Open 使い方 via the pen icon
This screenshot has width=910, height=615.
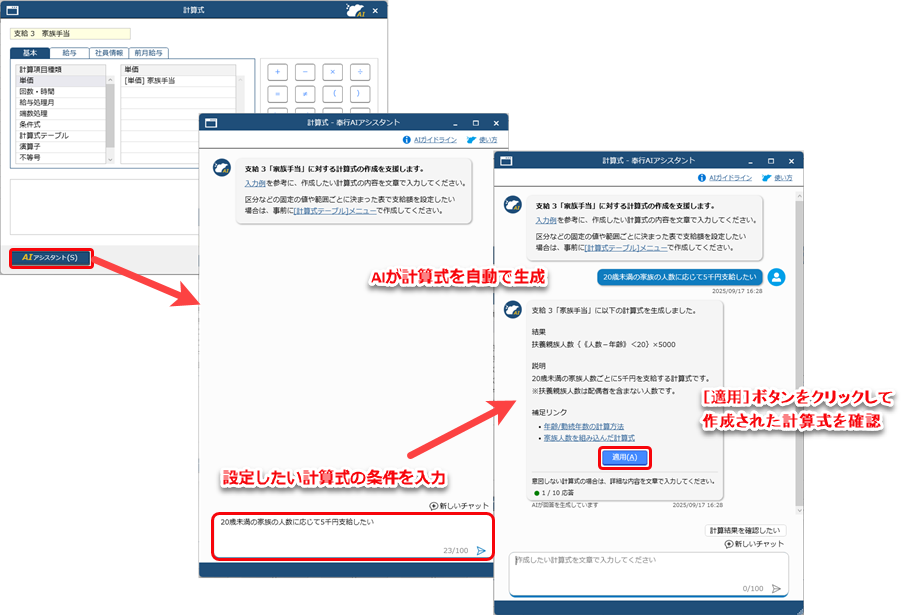click(x=766, y=178)
